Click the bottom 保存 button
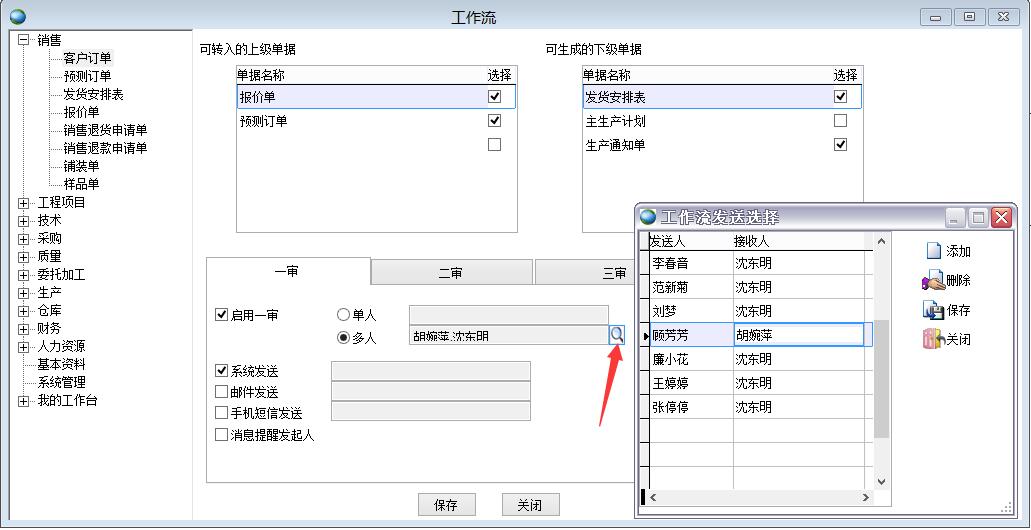Viewport: 1031px width, 530px height. [446, 505]
